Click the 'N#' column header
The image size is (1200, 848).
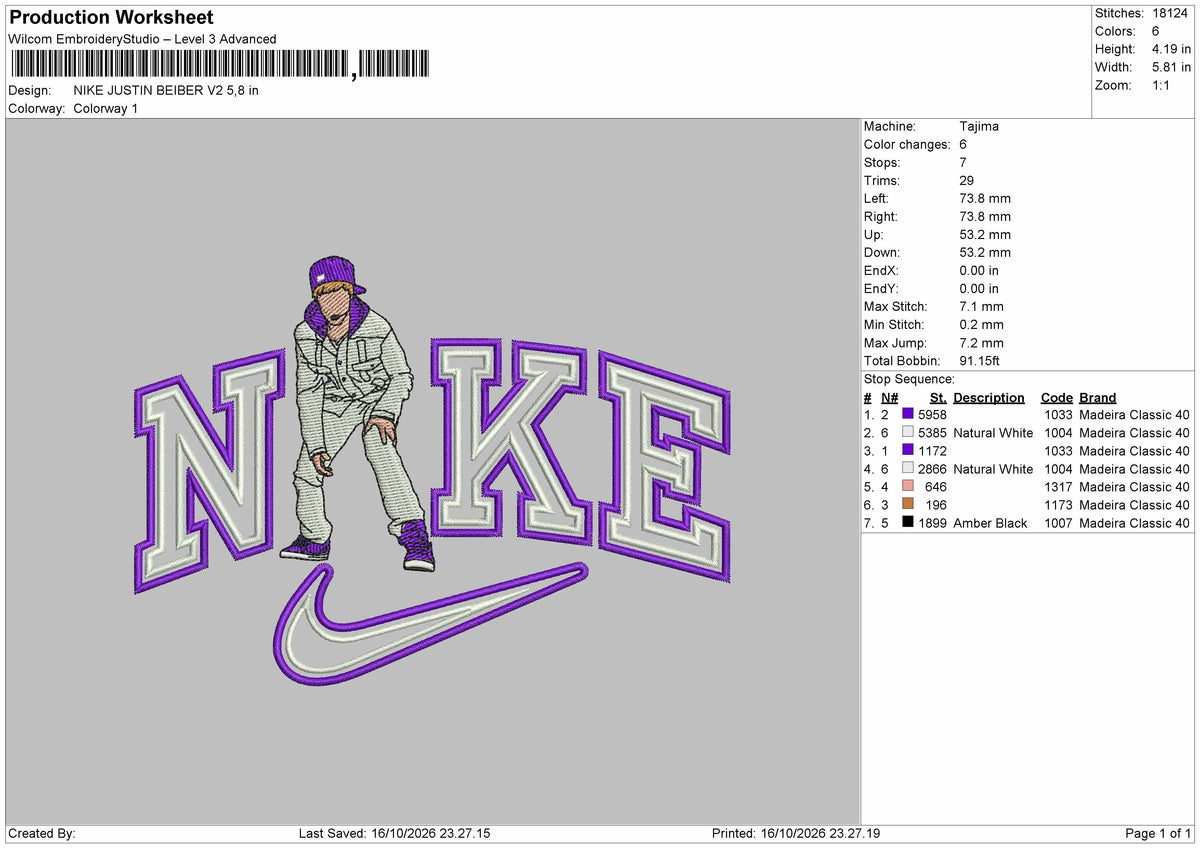tap(890, 397)
